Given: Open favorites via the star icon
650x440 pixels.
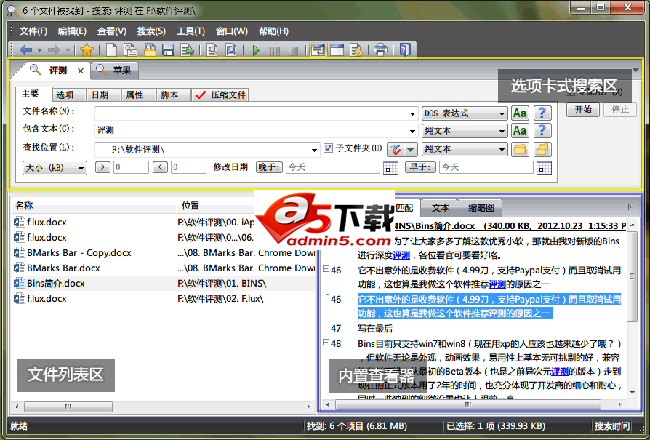Looking at the screenshot, I should (x=87, y=50).
